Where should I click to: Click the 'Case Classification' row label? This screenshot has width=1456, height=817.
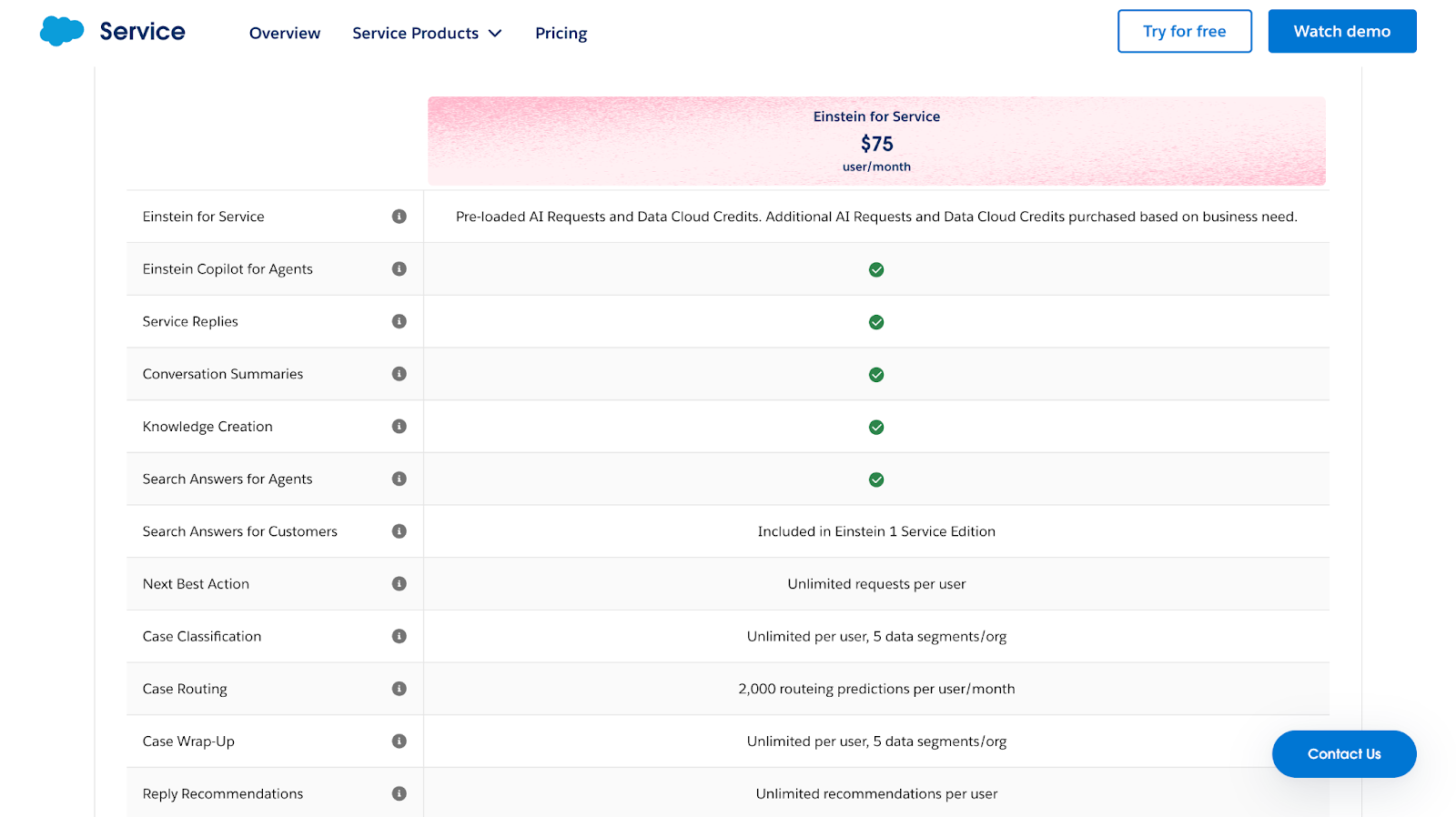(202, 636)
